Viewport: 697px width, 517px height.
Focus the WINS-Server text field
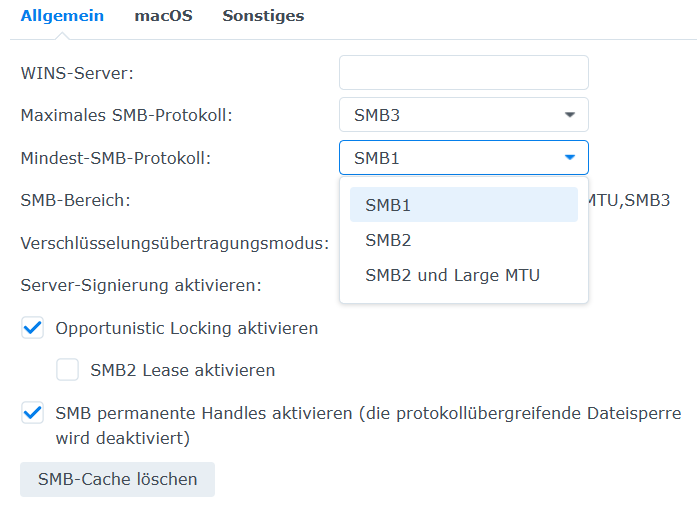(463, 72)
